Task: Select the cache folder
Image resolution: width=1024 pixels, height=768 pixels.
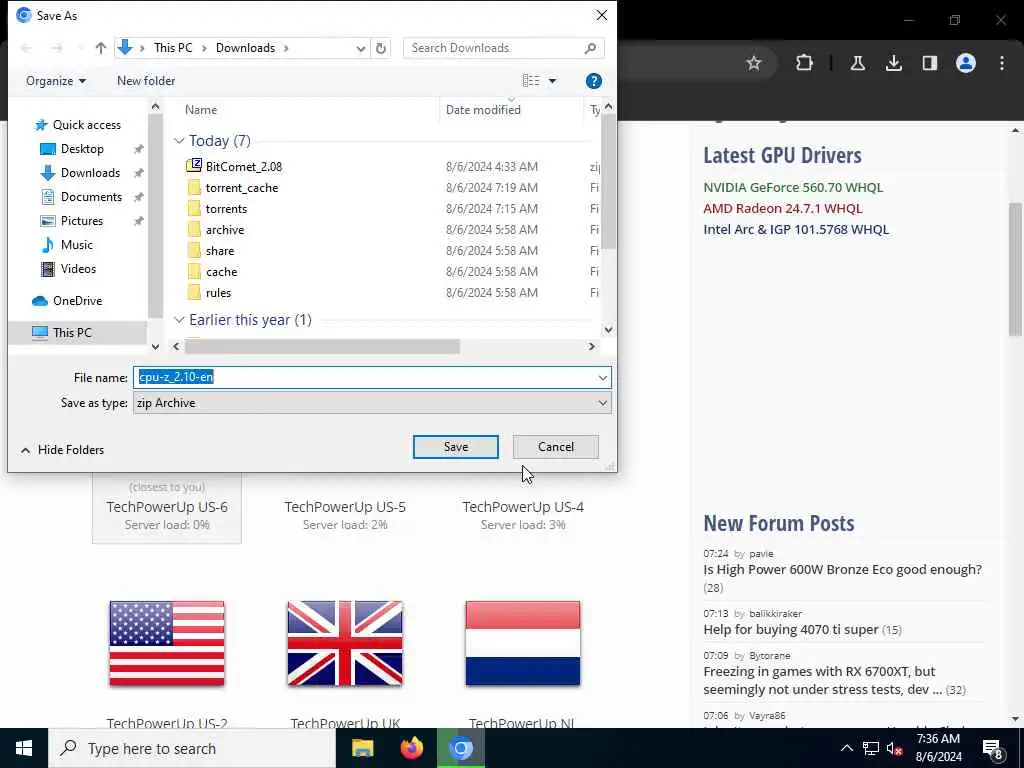Action: pos(221,272)
